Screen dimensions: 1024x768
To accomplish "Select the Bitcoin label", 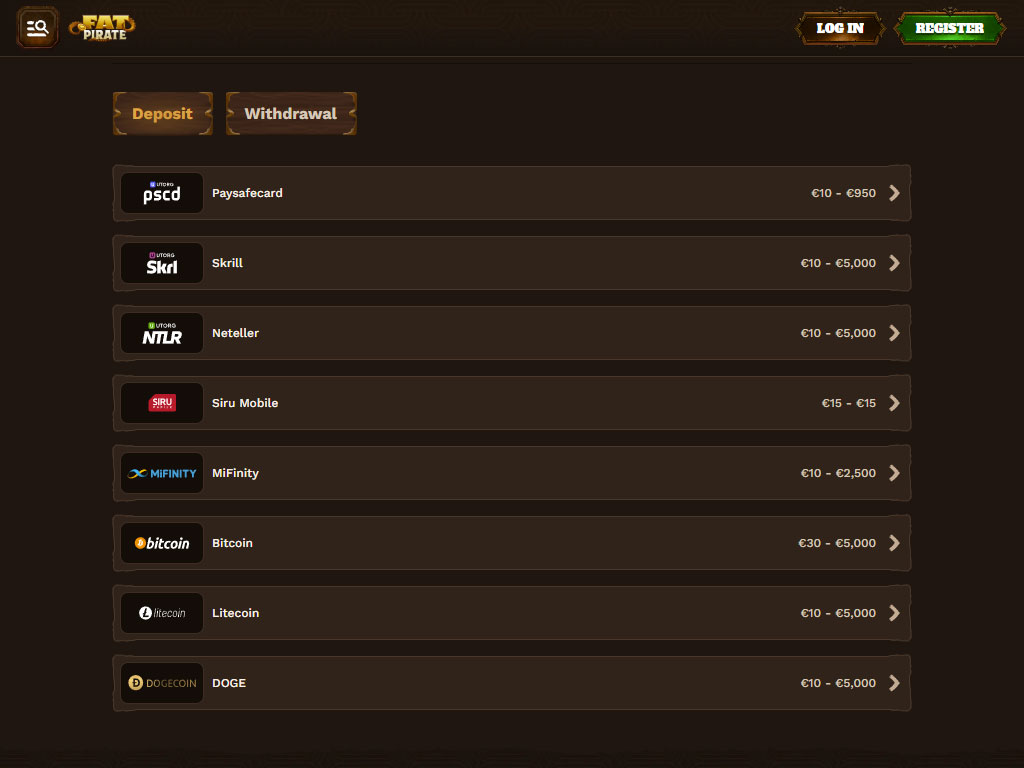I will coord(232,543).
